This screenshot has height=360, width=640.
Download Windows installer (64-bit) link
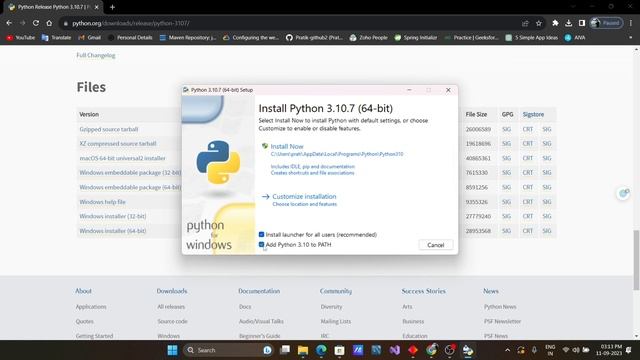click(113, 231)
